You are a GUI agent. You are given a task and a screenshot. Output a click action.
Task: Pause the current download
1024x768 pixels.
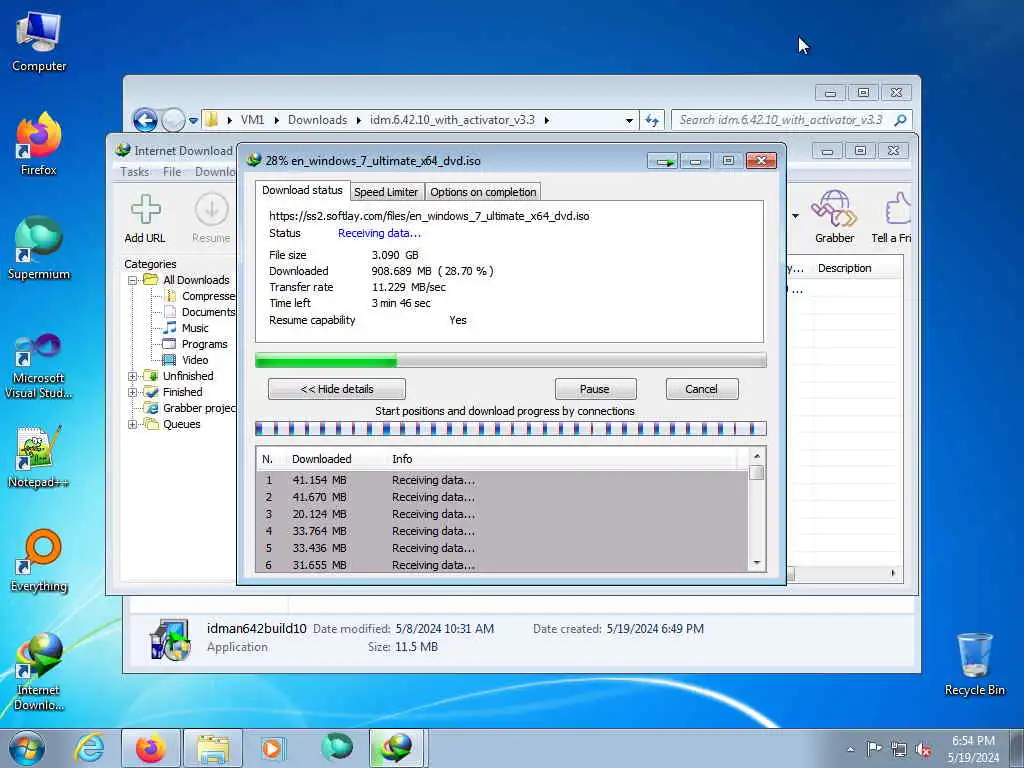pyautogui.click(x=595, y=389)
